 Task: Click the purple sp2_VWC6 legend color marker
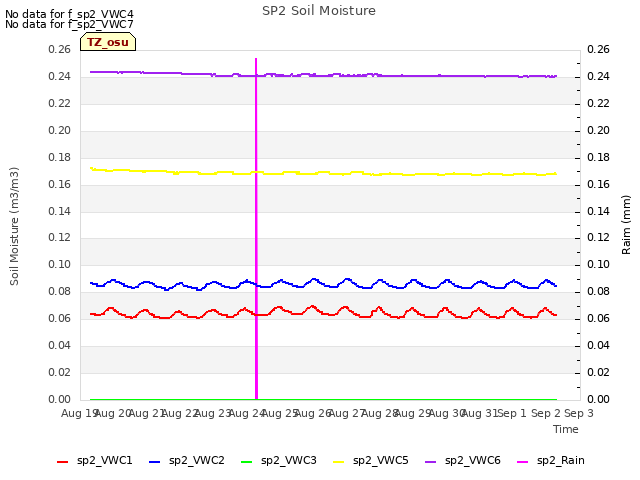431,462
